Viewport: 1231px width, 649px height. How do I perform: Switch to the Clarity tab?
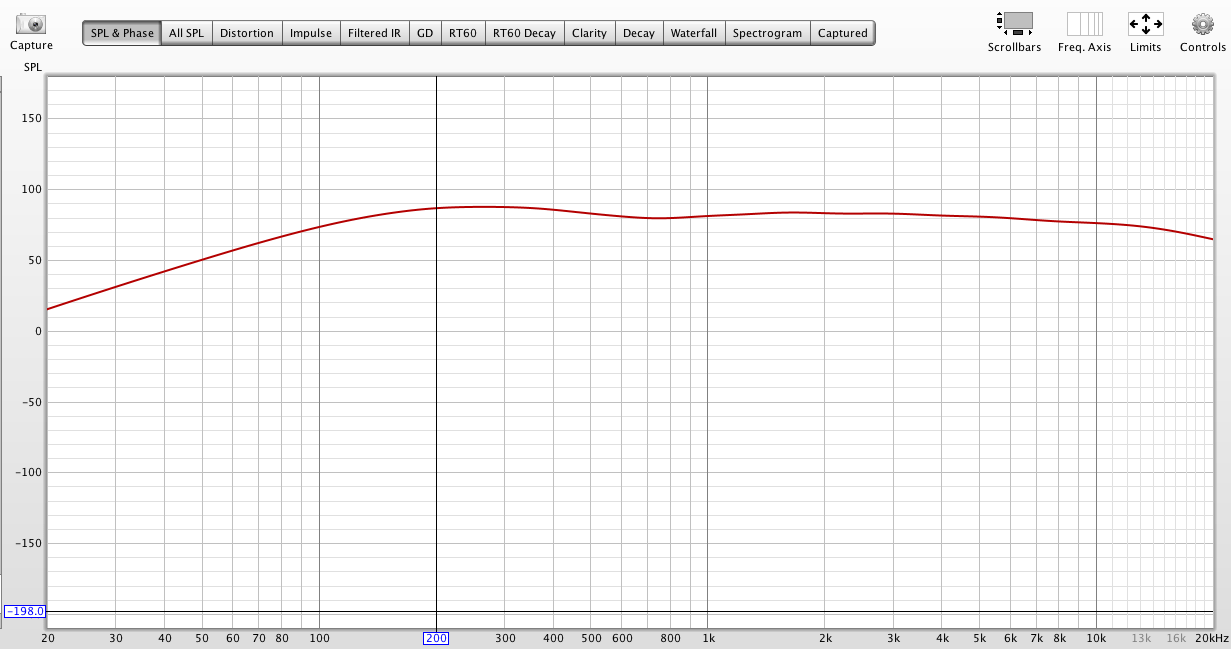coord(589,33)
